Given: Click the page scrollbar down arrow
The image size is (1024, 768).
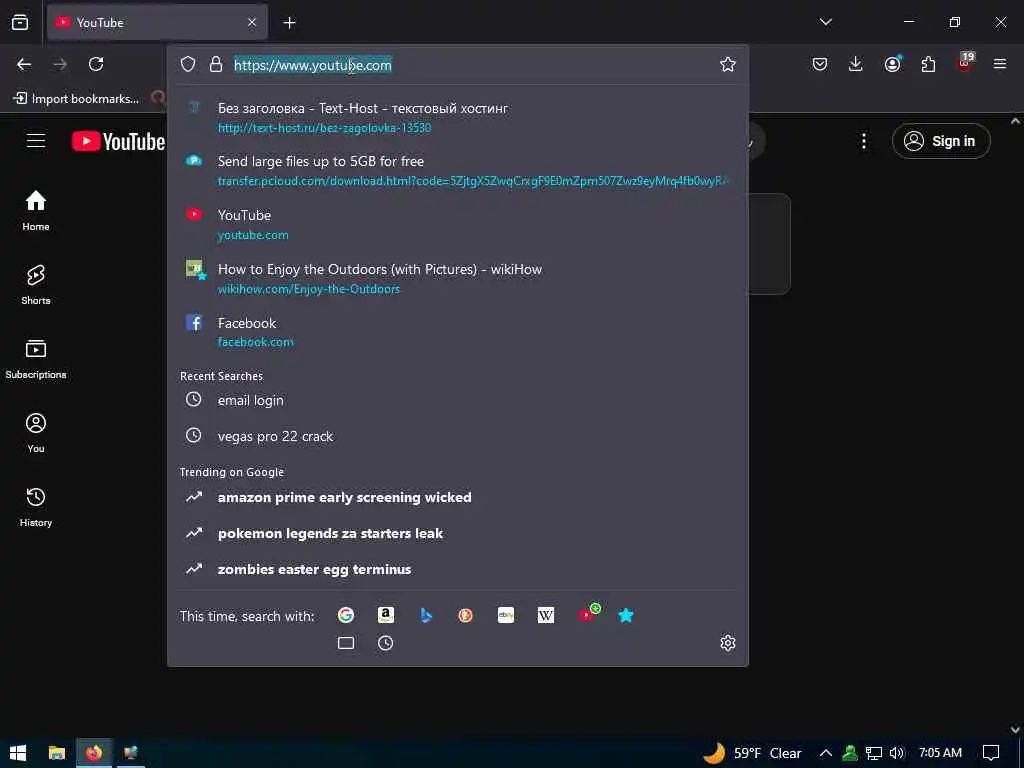Looking at the screenshot, I should 1016,730.
